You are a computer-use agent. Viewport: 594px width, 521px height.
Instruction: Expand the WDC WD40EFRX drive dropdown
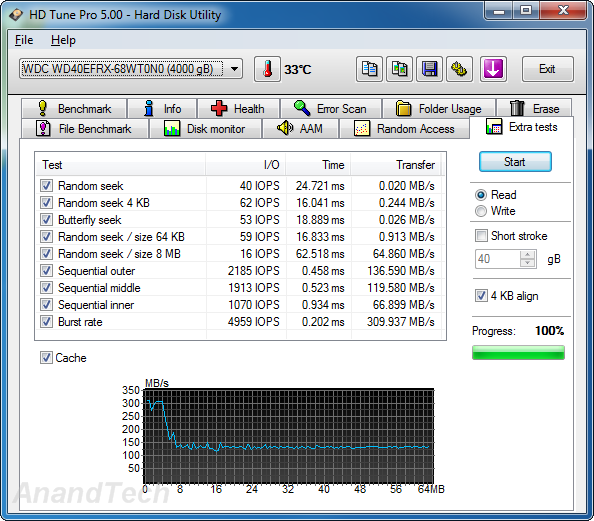[x=234, y=69]
